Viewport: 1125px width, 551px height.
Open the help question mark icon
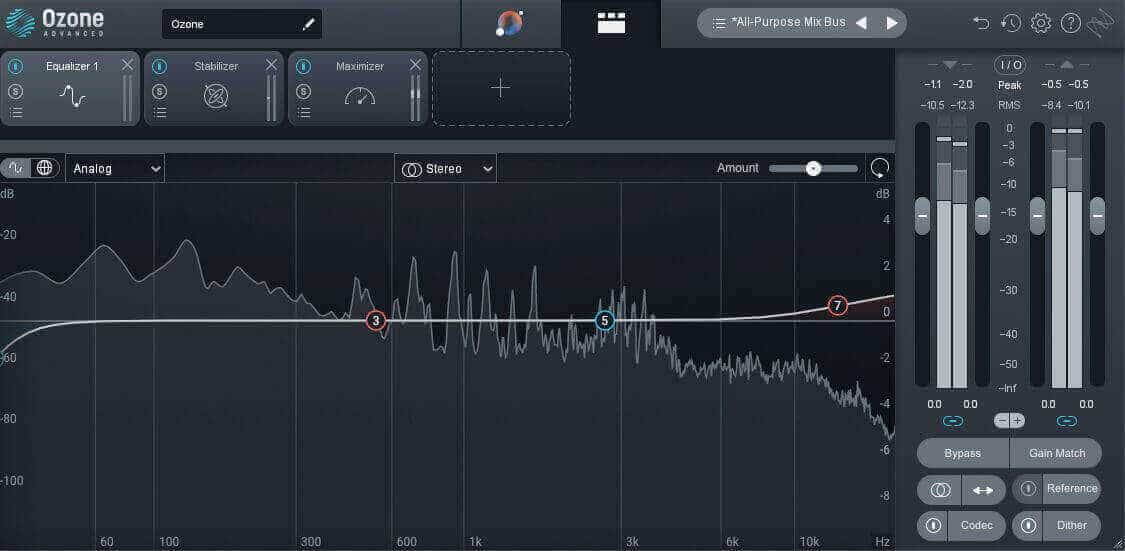coord(1070,23)
